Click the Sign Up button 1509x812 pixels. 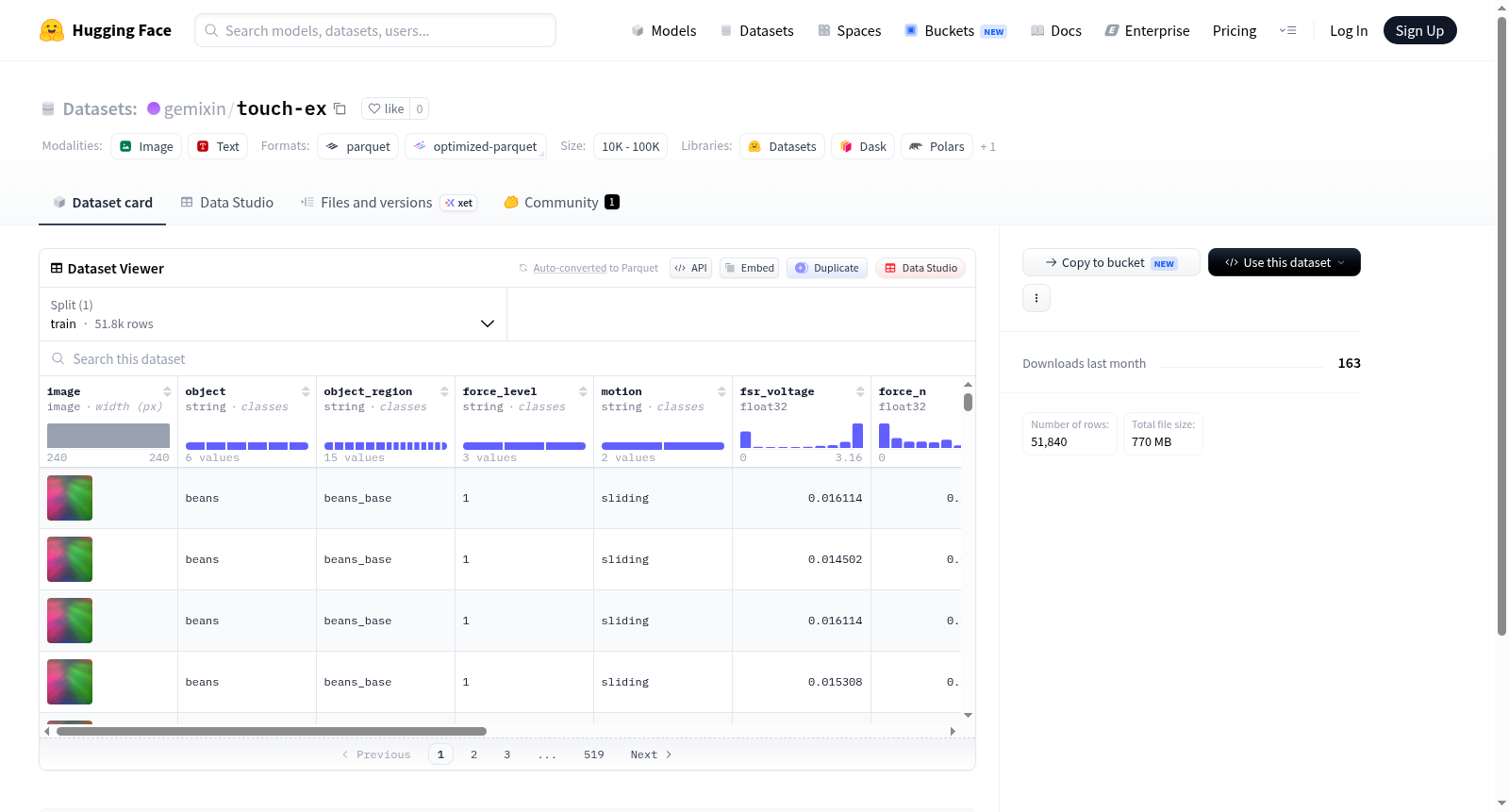[1420, 30]
